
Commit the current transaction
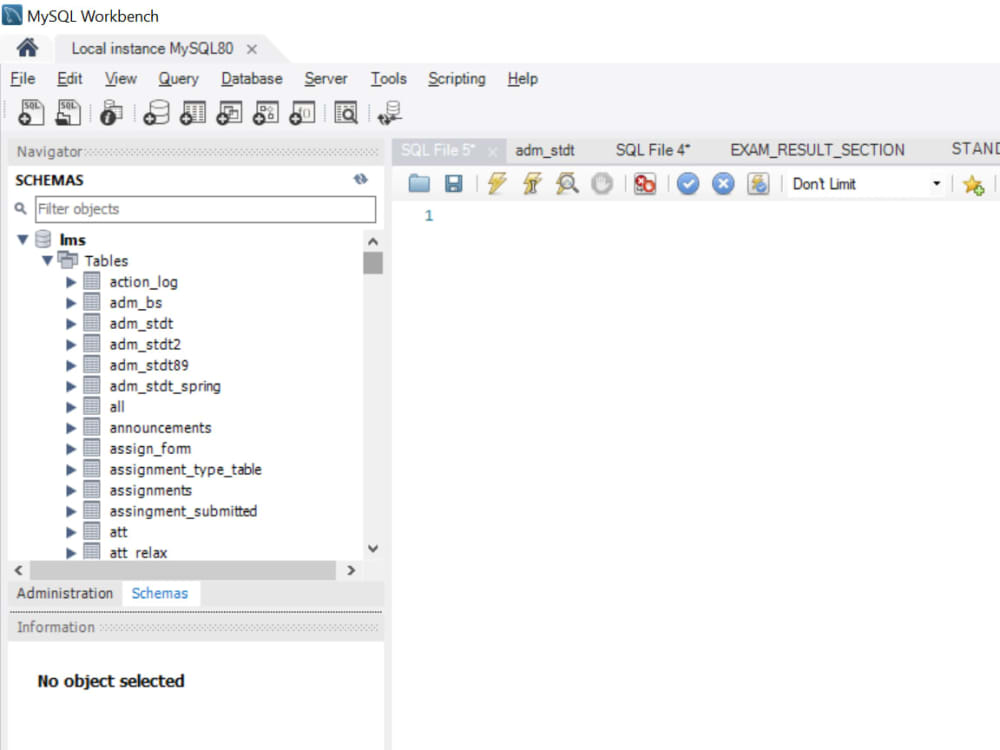(x=688, y=183)
